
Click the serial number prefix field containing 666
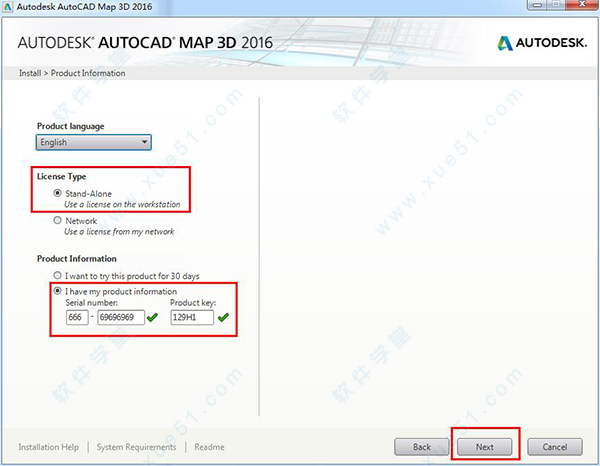point(77,317)
